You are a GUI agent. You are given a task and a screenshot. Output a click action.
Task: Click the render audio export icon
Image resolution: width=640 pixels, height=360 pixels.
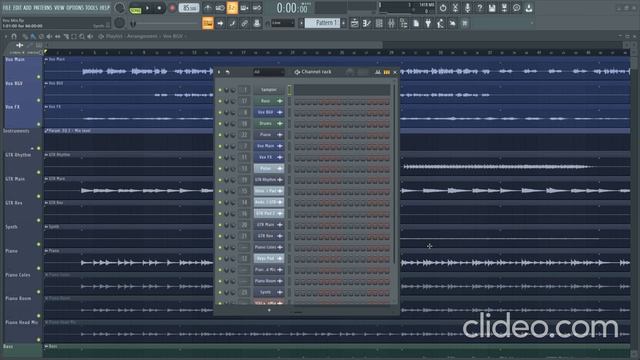coord(504,8)
